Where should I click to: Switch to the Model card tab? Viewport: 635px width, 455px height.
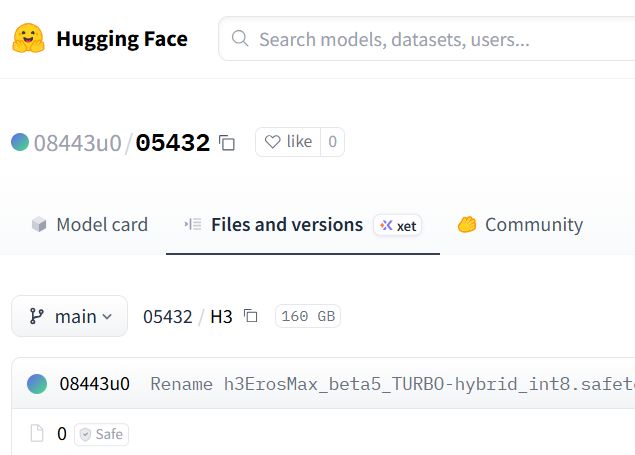click(x=90, y=225)
